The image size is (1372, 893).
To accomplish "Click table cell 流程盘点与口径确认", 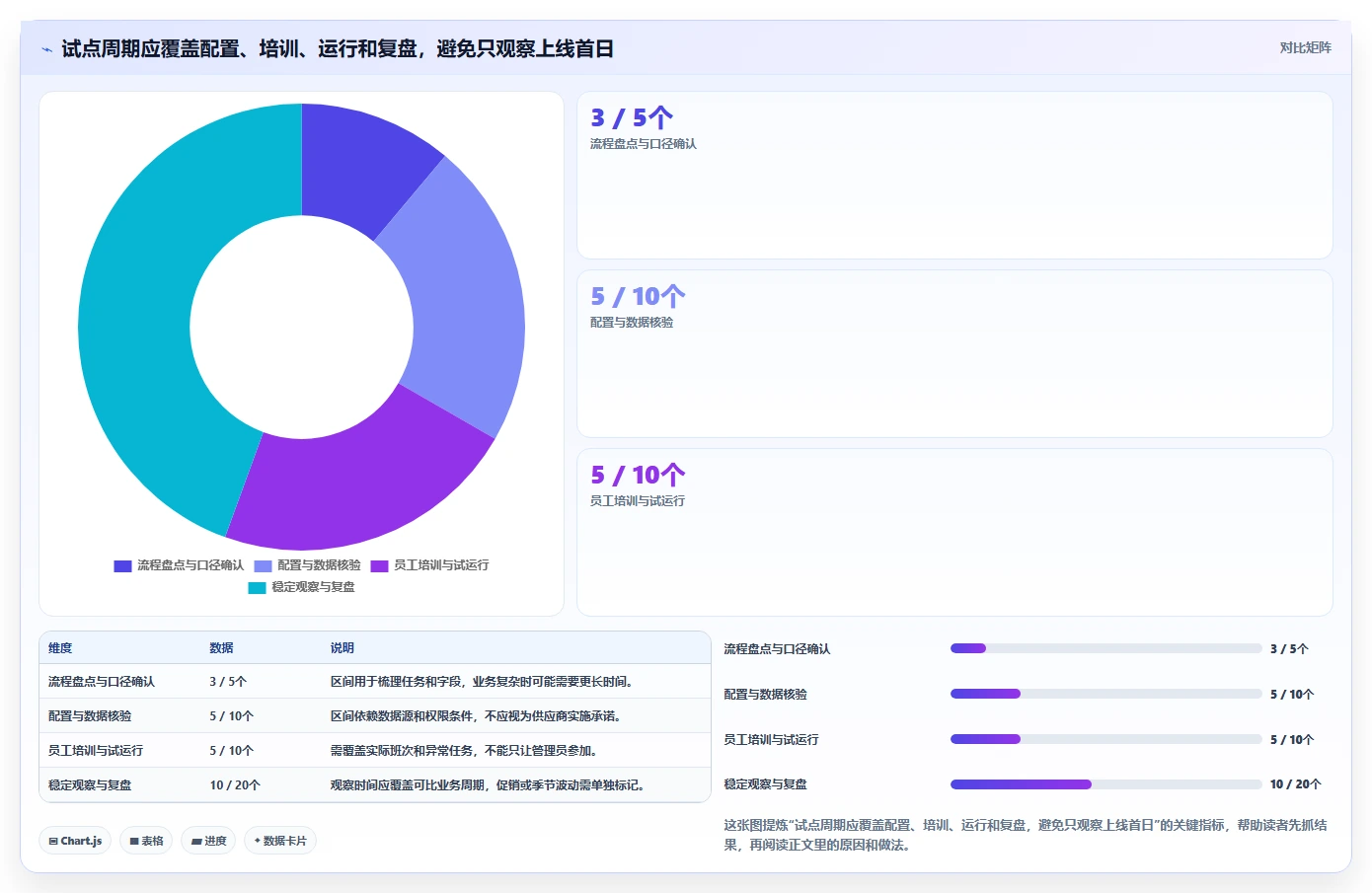I will click(x=102, y=682).
